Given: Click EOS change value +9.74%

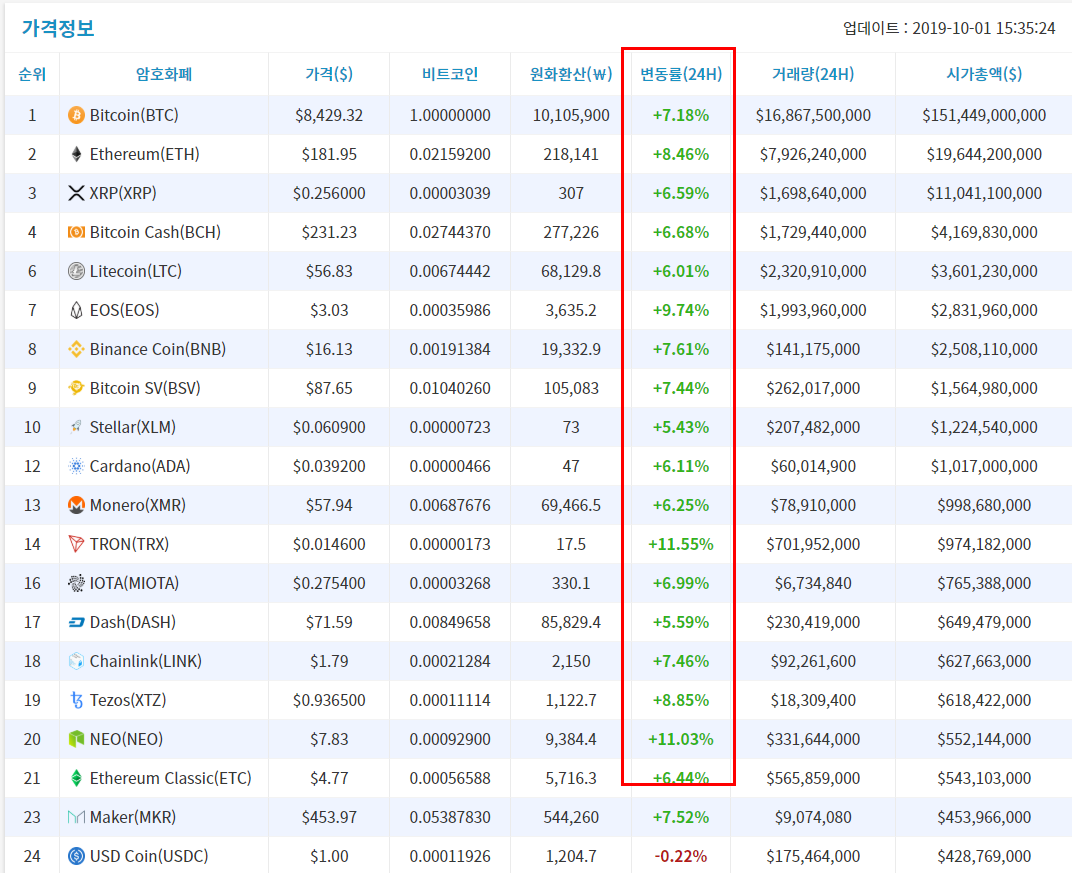Looking at the screenshot, I should 681,310.
